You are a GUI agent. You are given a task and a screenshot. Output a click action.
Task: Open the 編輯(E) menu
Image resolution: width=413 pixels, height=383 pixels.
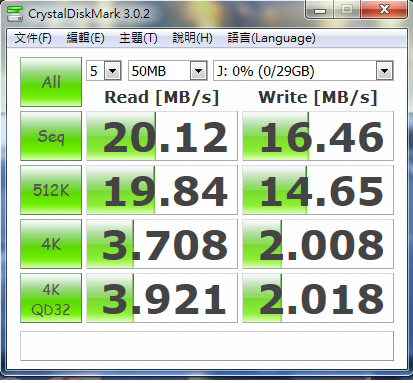pos(86,38)
